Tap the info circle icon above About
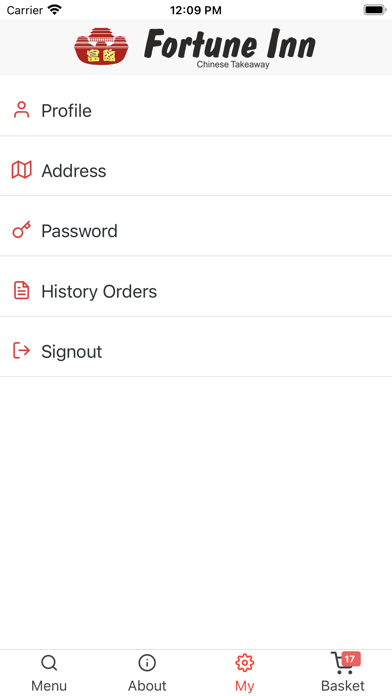This screenshot has height=696, width=392. click(147, 663)
